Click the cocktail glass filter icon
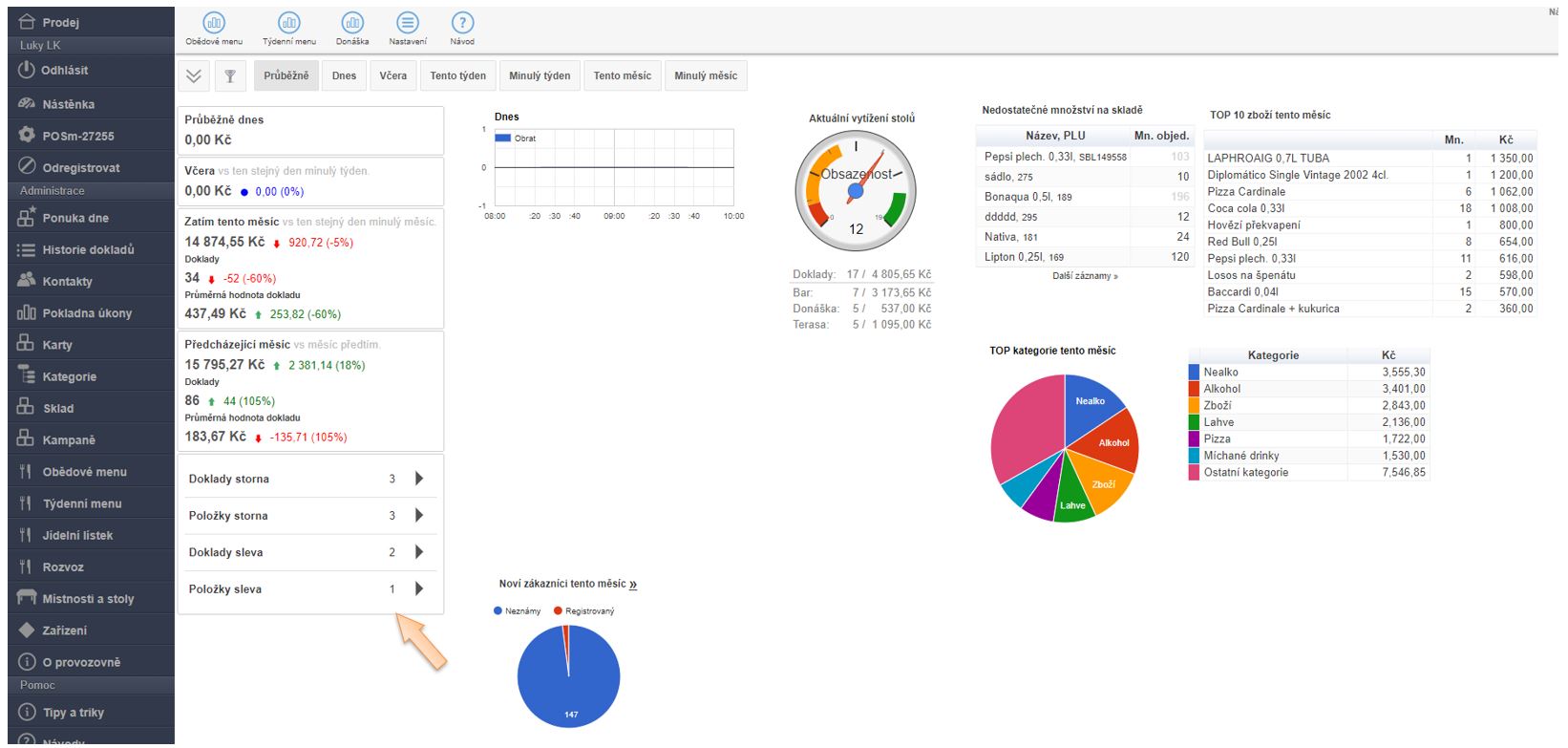Image resolution: width=1568 pixels, height=748 pixels. [230, 76]
